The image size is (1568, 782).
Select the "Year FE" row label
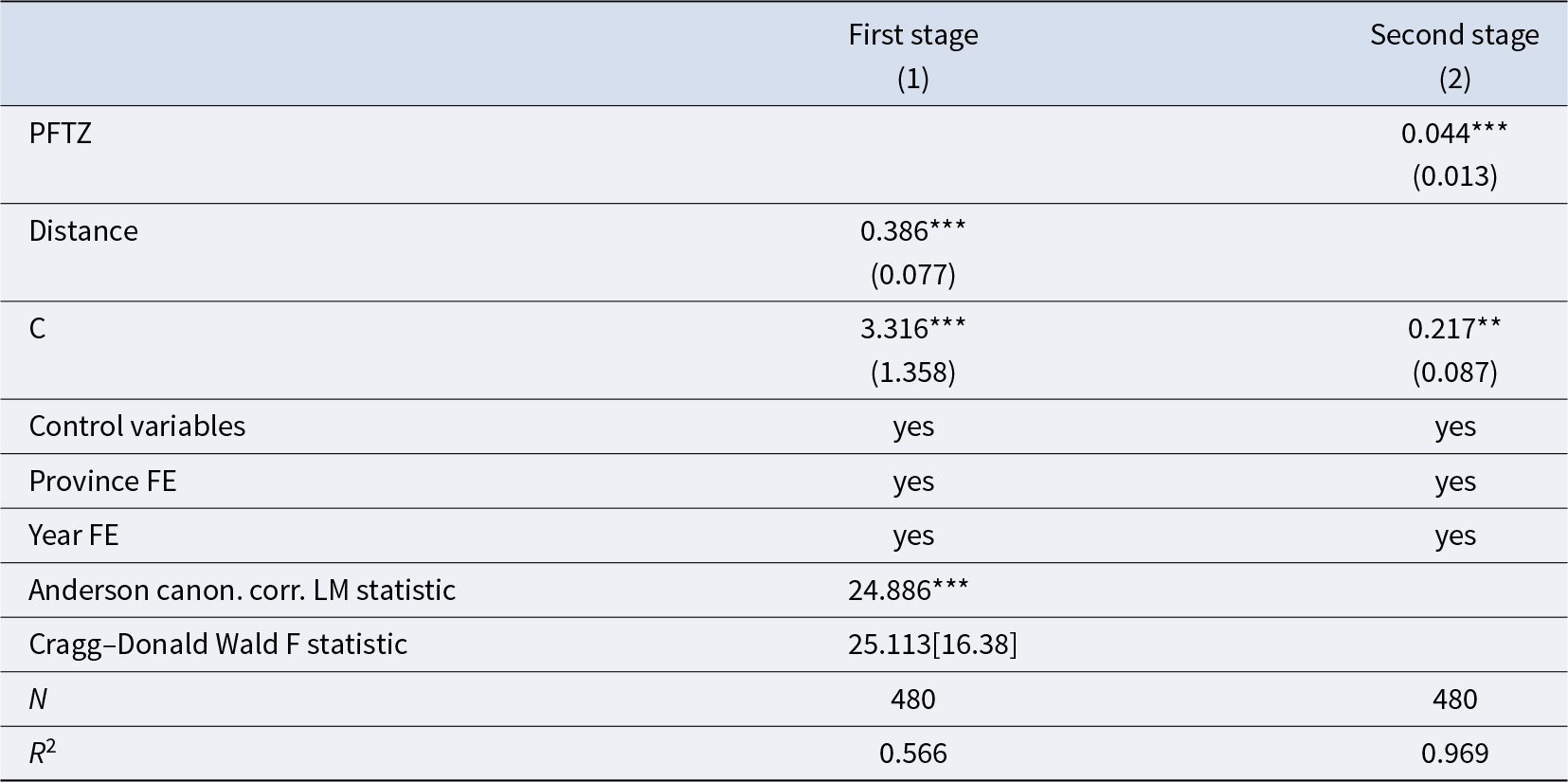pyautogui.click(x=74, y=536)
